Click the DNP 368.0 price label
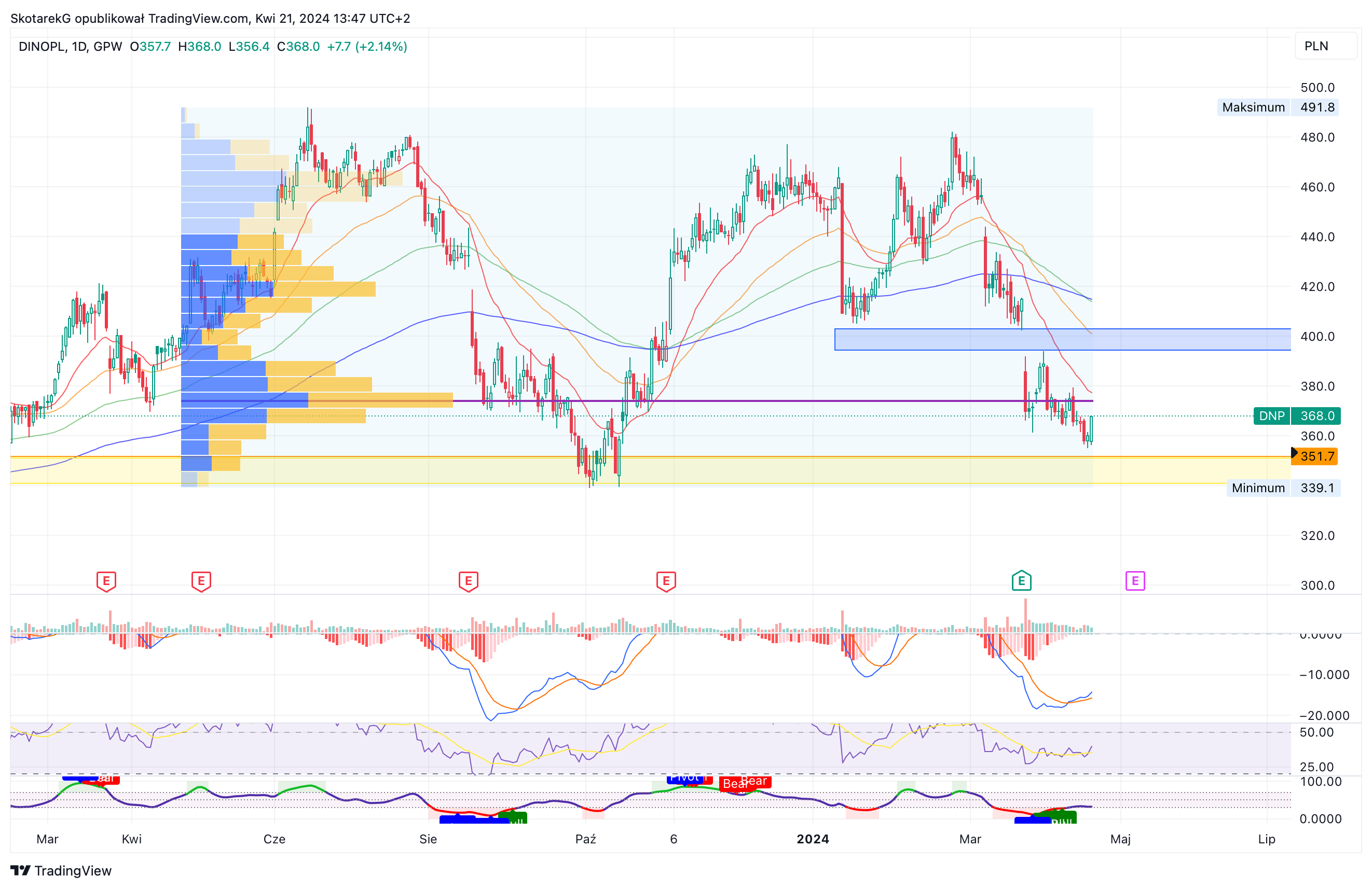The height and width of the screenshot is (889, 1372). click(1296, 415)
